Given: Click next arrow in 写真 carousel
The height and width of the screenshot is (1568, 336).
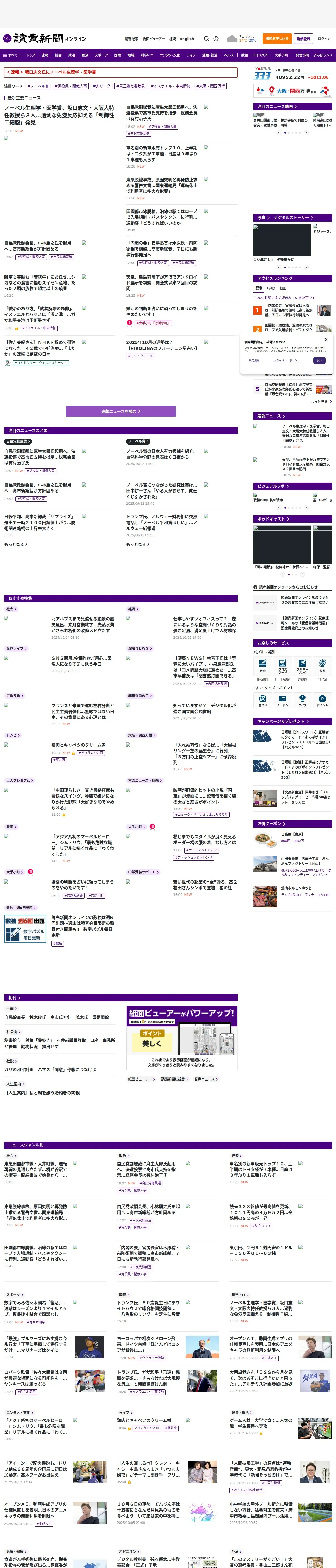Looking at the screenshot, I should click(306, 267).
